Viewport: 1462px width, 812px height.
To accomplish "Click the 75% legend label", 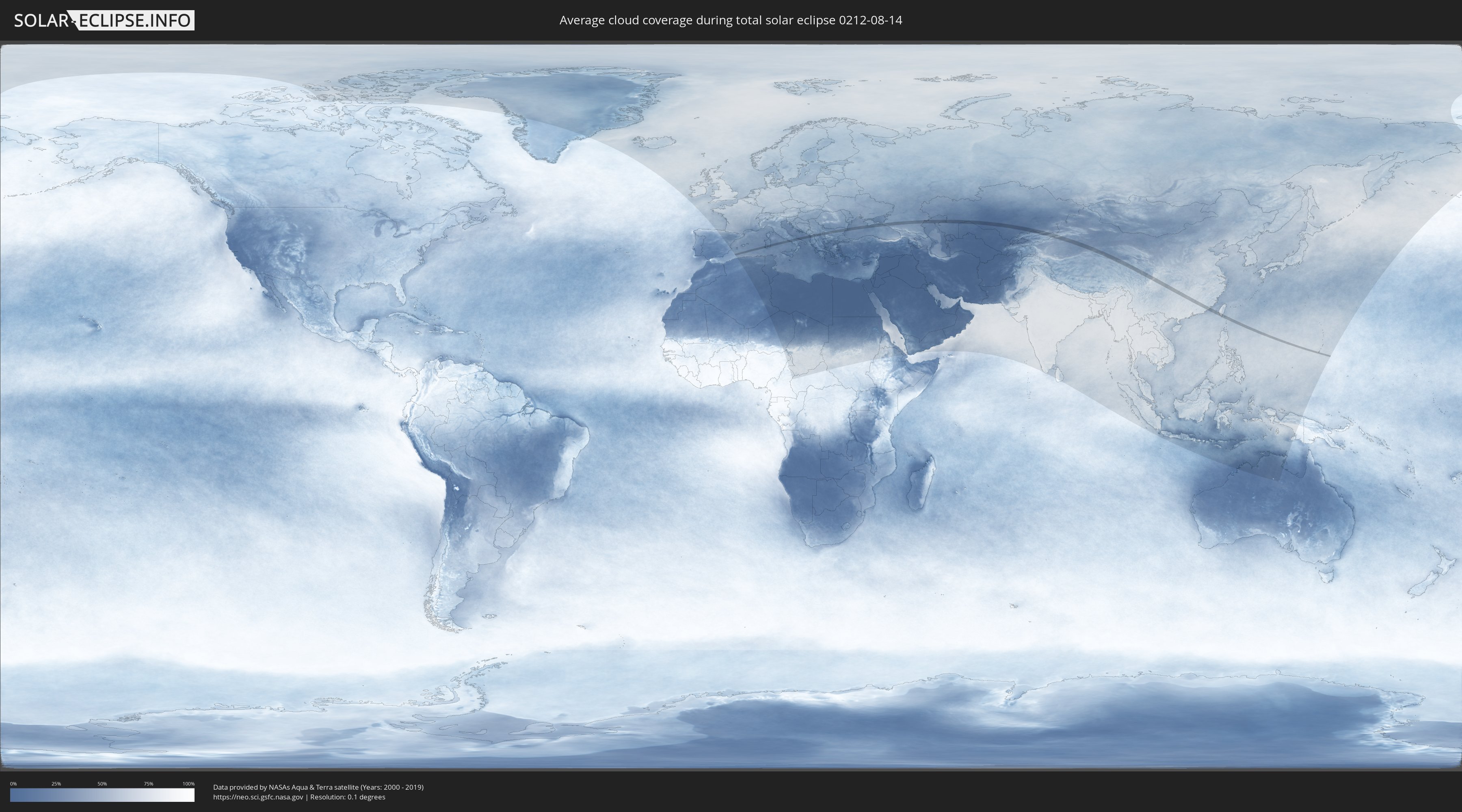I will (148, 784).
